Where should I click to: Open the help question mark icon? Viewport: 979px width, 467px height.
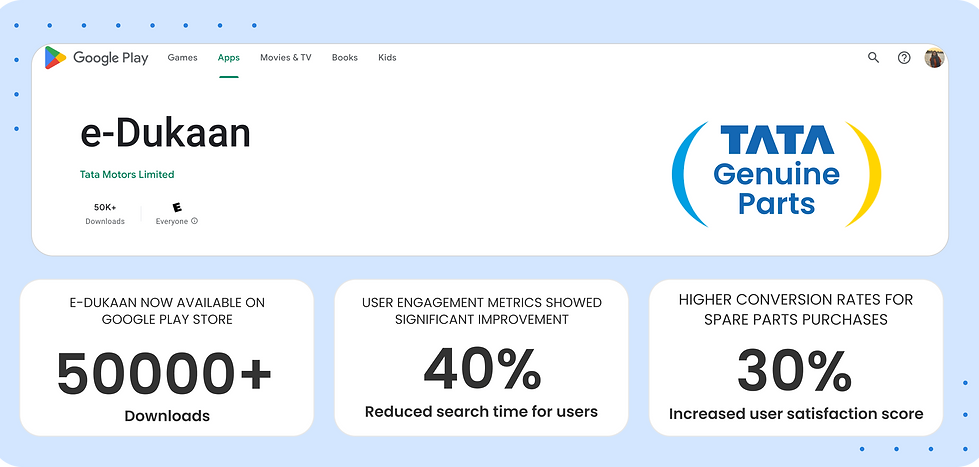coord(904,58)
